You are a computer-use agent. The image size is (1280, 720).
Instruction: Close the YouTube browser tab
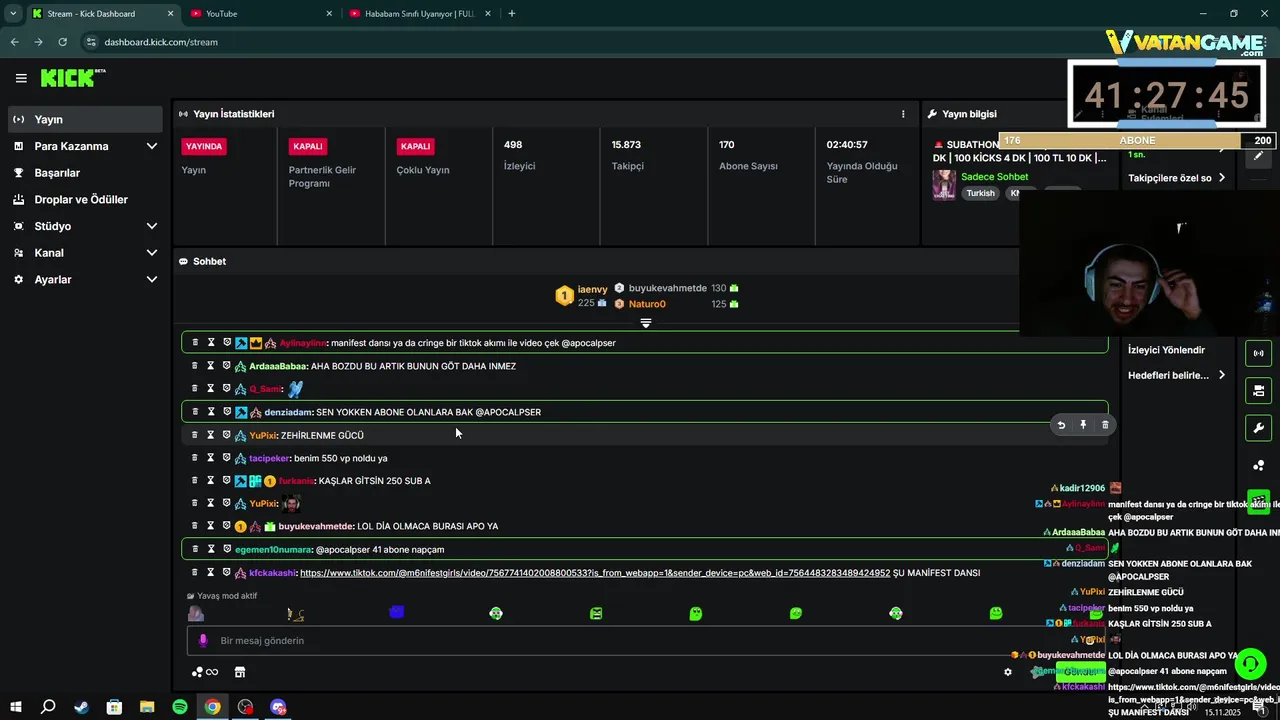pyautogui.click(x=329, y=14)
